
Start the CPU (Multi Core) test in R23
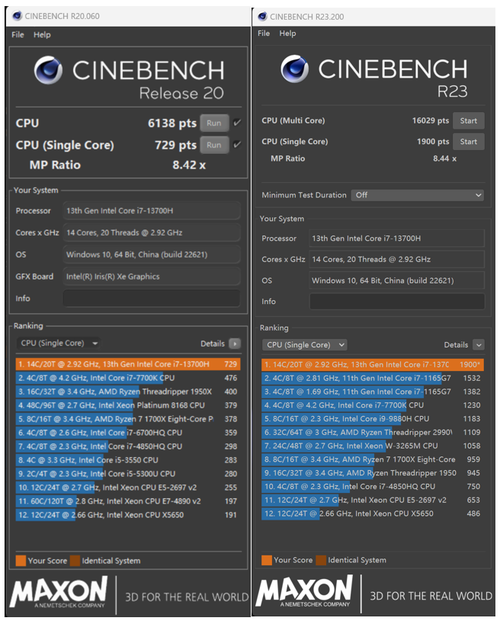469,121
